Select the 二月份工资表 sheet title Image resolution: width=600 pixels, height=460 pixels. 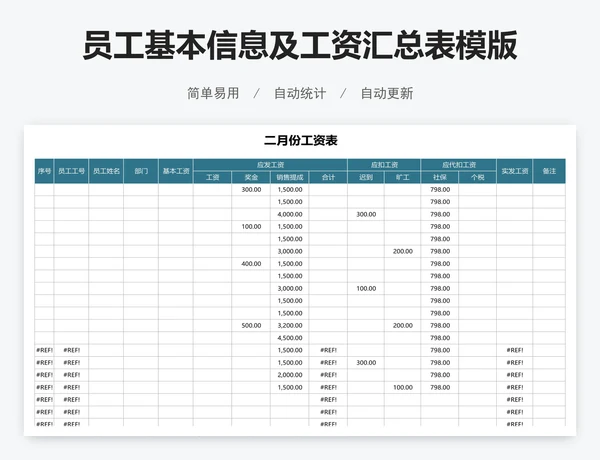click(300, 140)
